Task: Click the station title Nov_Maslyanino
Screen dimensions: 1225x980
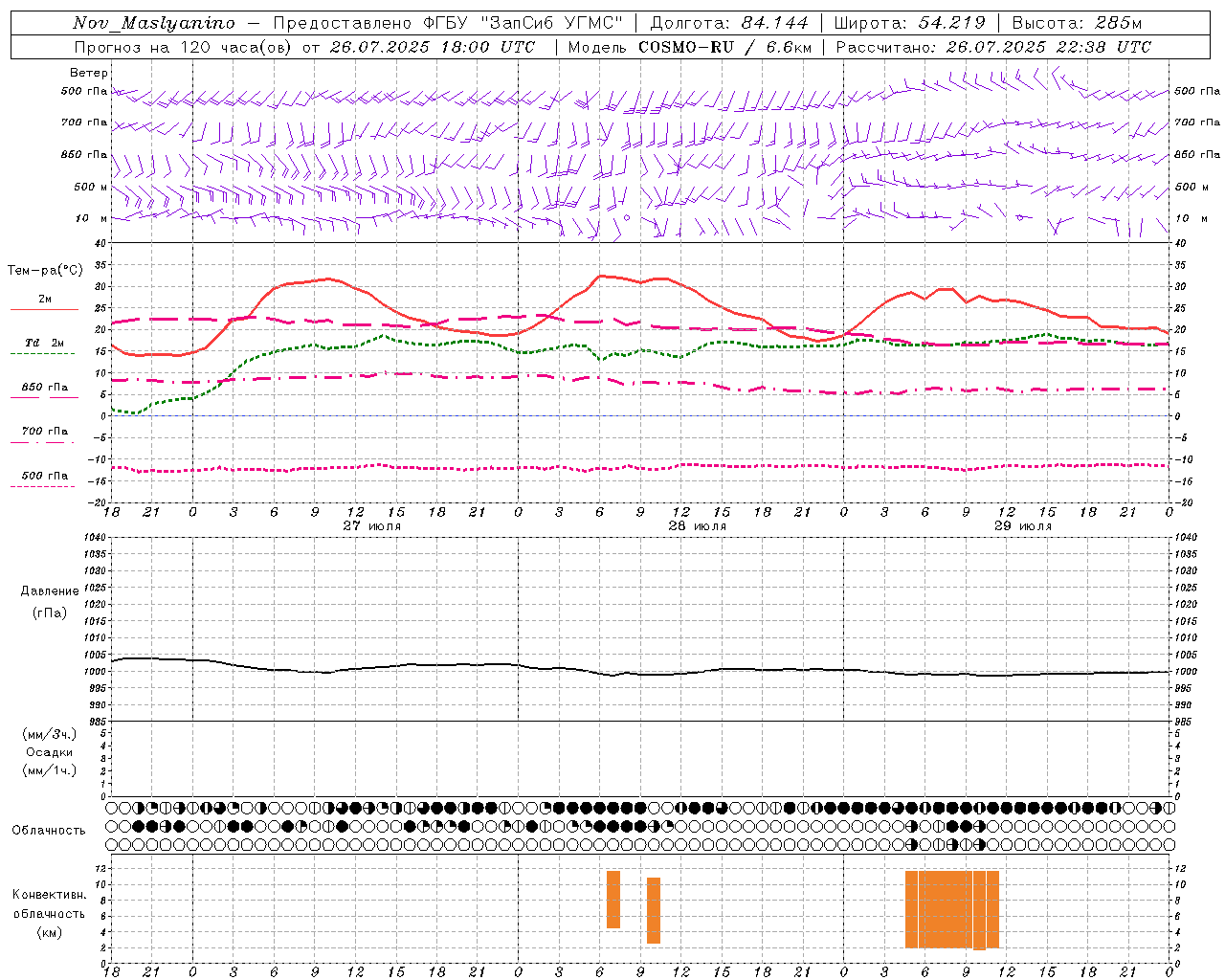Action: 154,23
